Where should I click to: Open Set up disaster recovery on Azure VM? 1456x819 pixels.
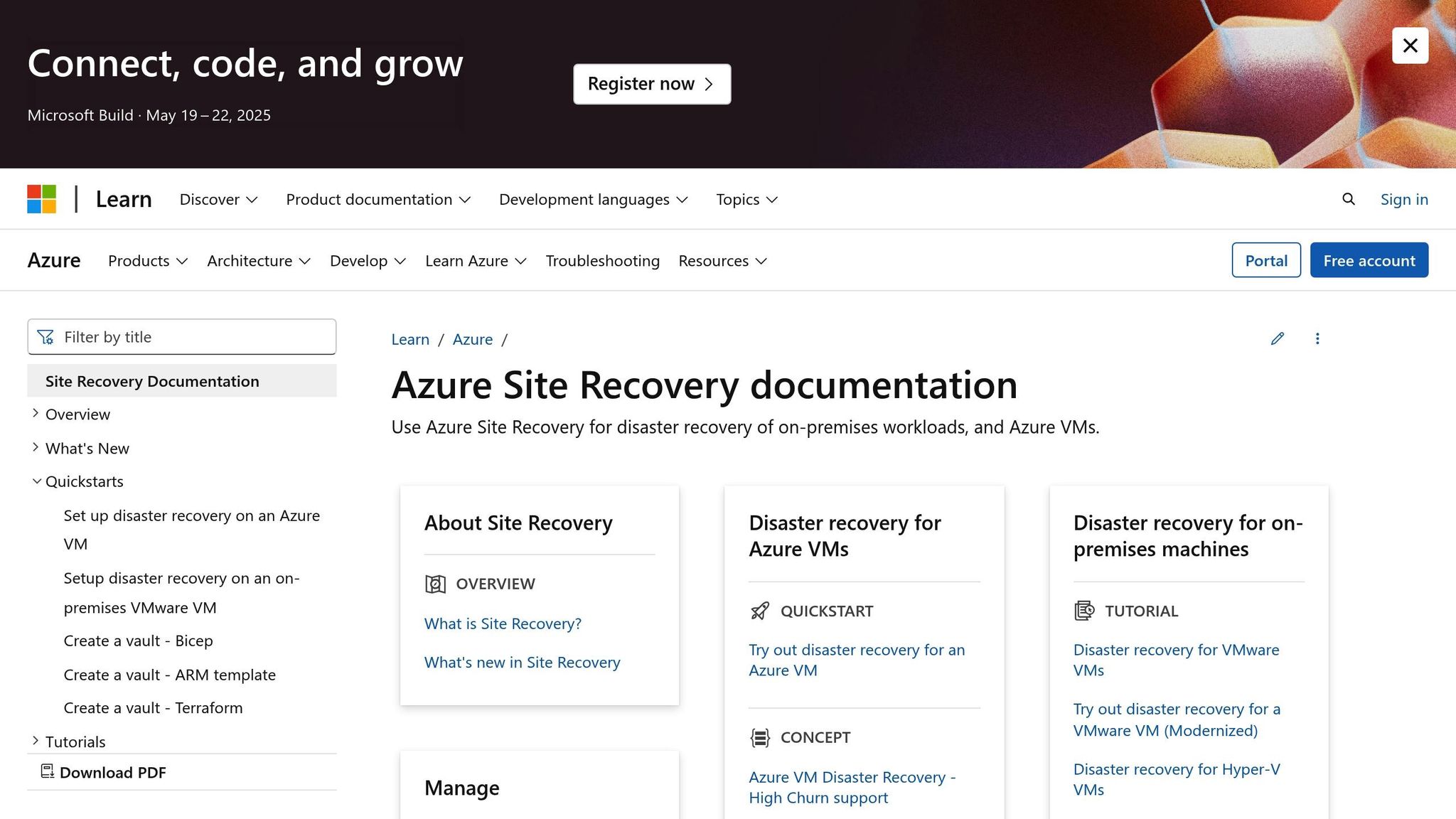pyautogui.click(x=192, y=530)
